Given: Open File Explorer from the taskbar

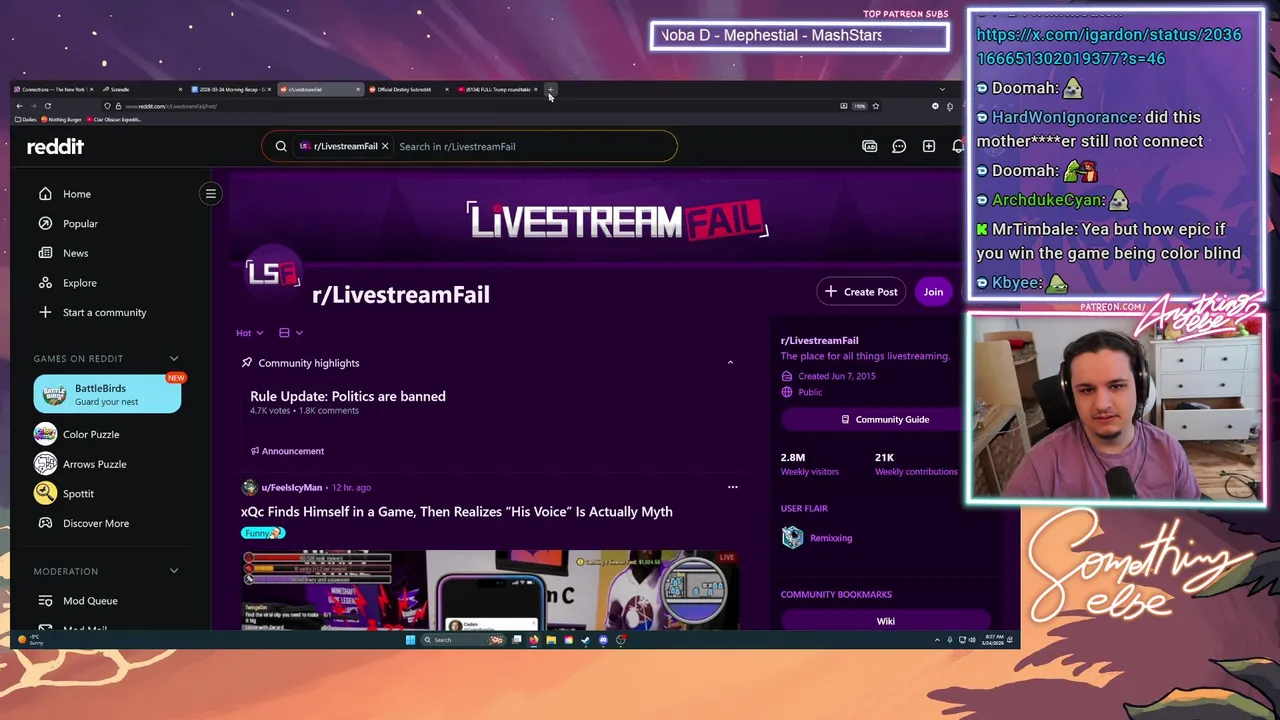Looking at the screenshot, I should pos(551,640).
